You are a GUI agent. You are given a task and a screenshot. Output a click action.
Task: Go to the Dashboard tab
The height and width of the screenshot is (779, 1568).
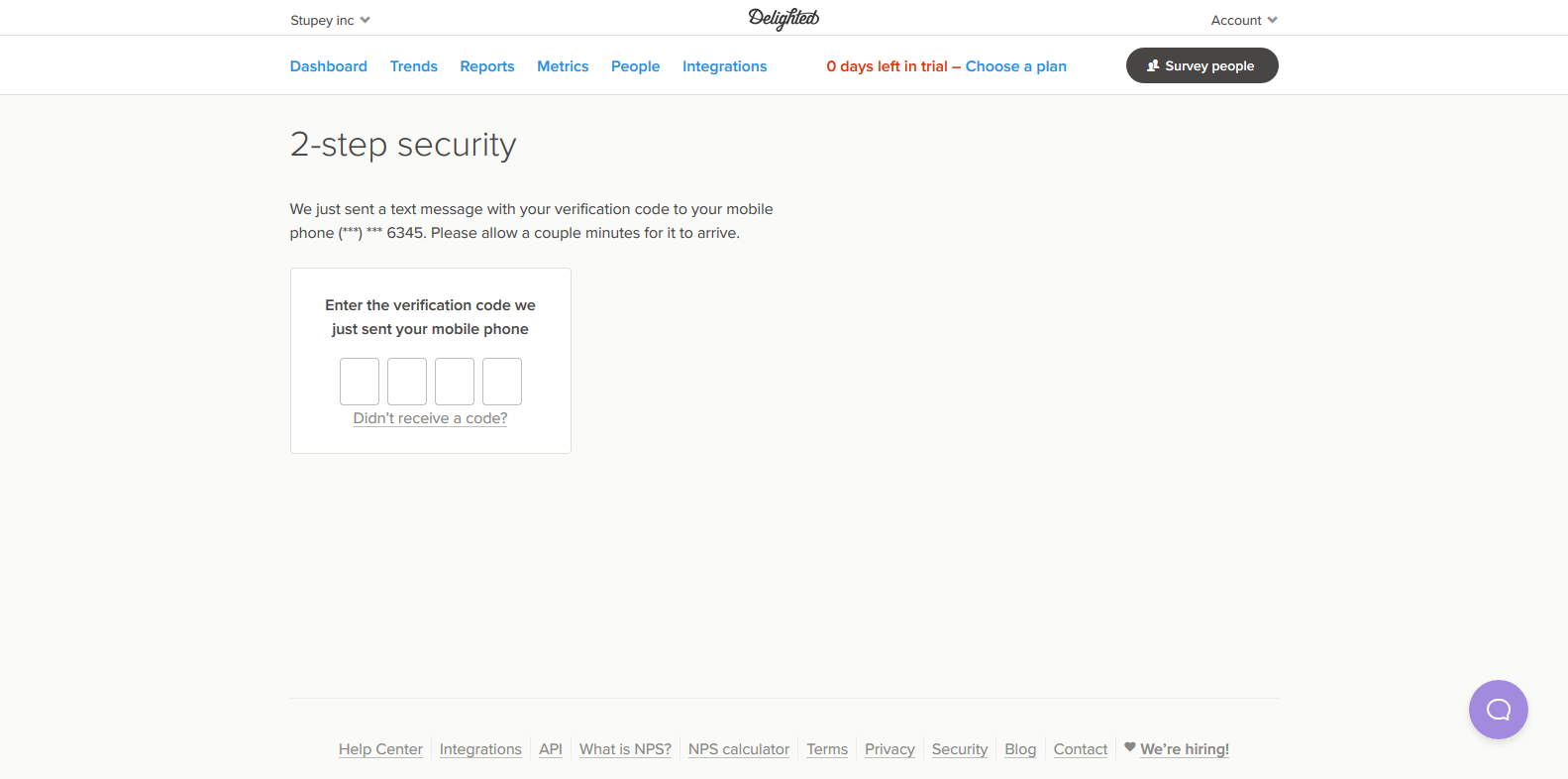click(329, 66)
